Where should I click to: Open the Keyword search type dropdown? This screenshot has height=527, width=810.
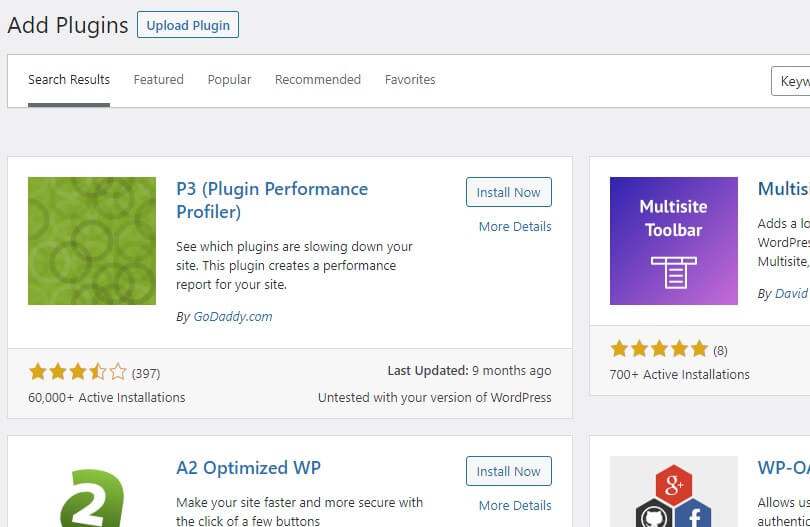[790, 81]
